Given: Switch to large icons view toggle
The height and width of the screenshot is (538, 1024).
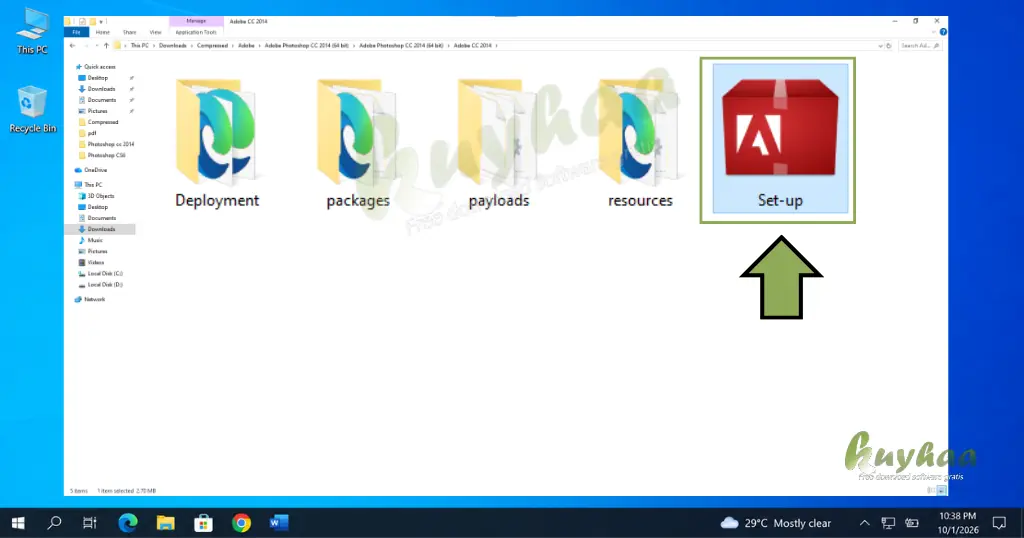Looking at the screenshot, I should [x=942, y=490].
